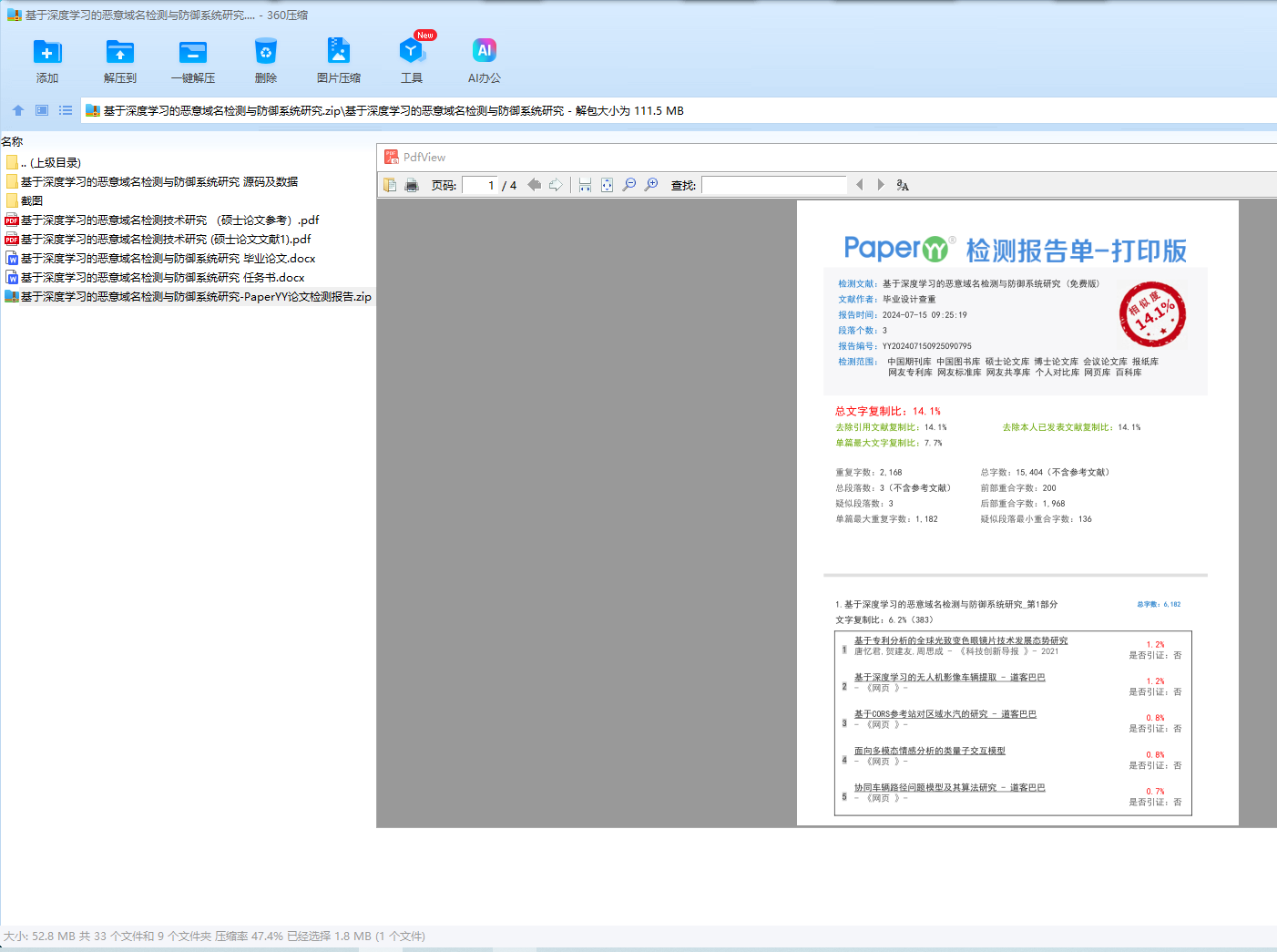Screen dimensions: 1277x952
Task: Toggle match case in PDF search
Action: pos(903,185)
